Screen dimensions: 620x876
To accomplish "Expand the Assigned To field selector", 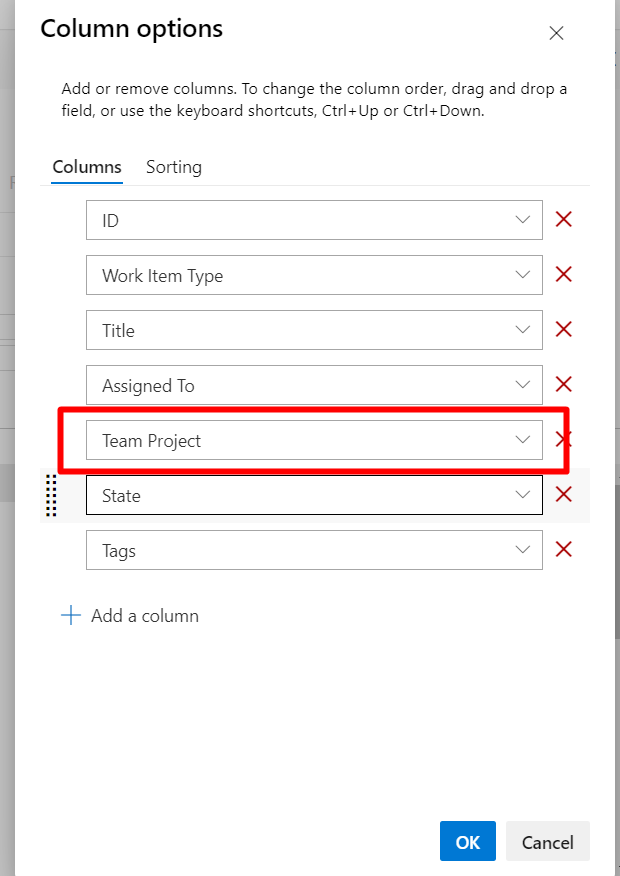I will (521, 384).
